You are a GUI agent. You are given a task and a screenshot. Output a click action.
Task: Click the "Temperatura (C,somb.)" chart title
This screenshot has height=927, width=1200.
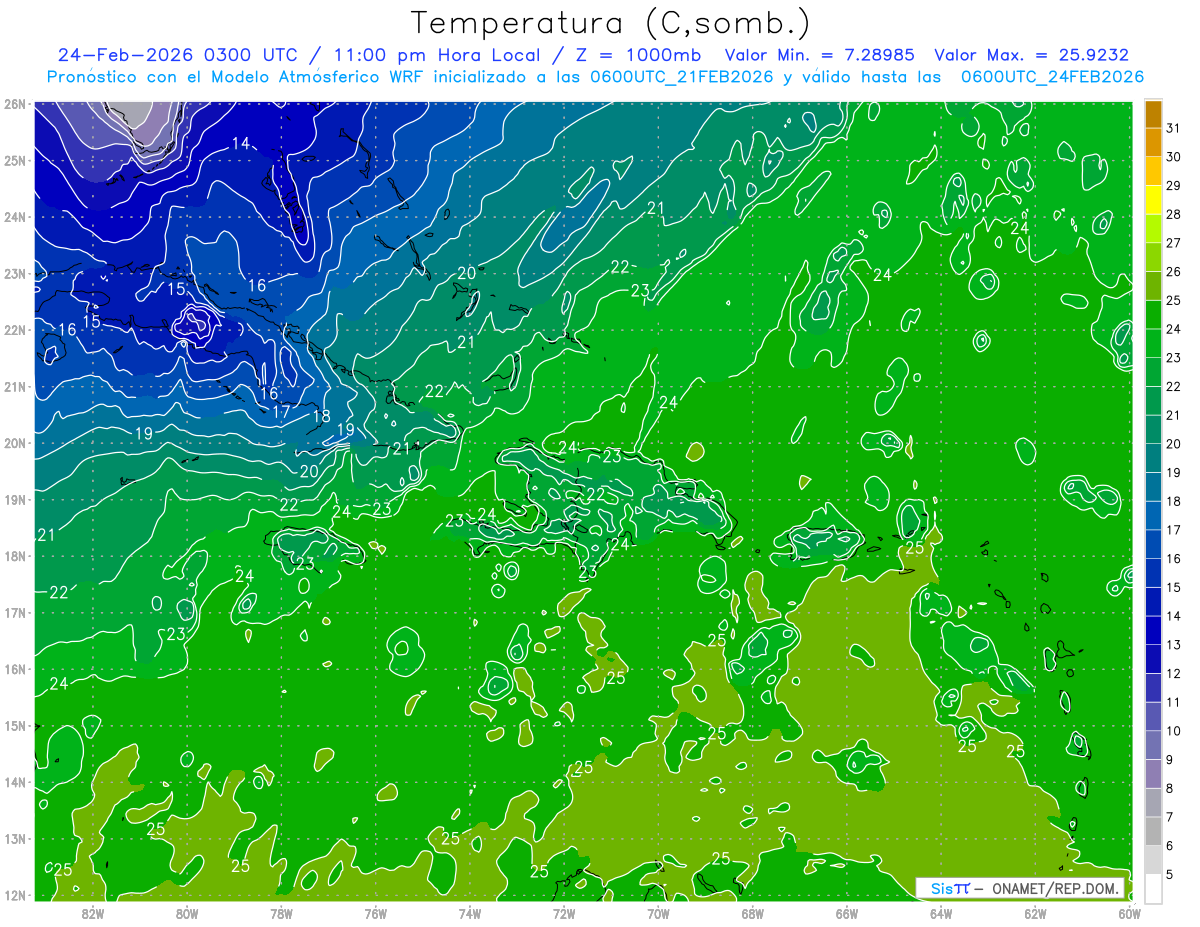[x=611, y=23]
